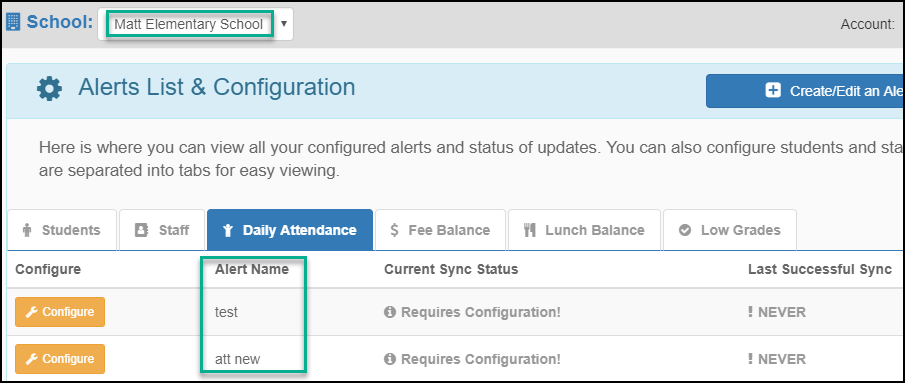This screenshot has height=383, width=905.
Task: Click the Create/Edit an Alert button
Action: pos(805,91)
